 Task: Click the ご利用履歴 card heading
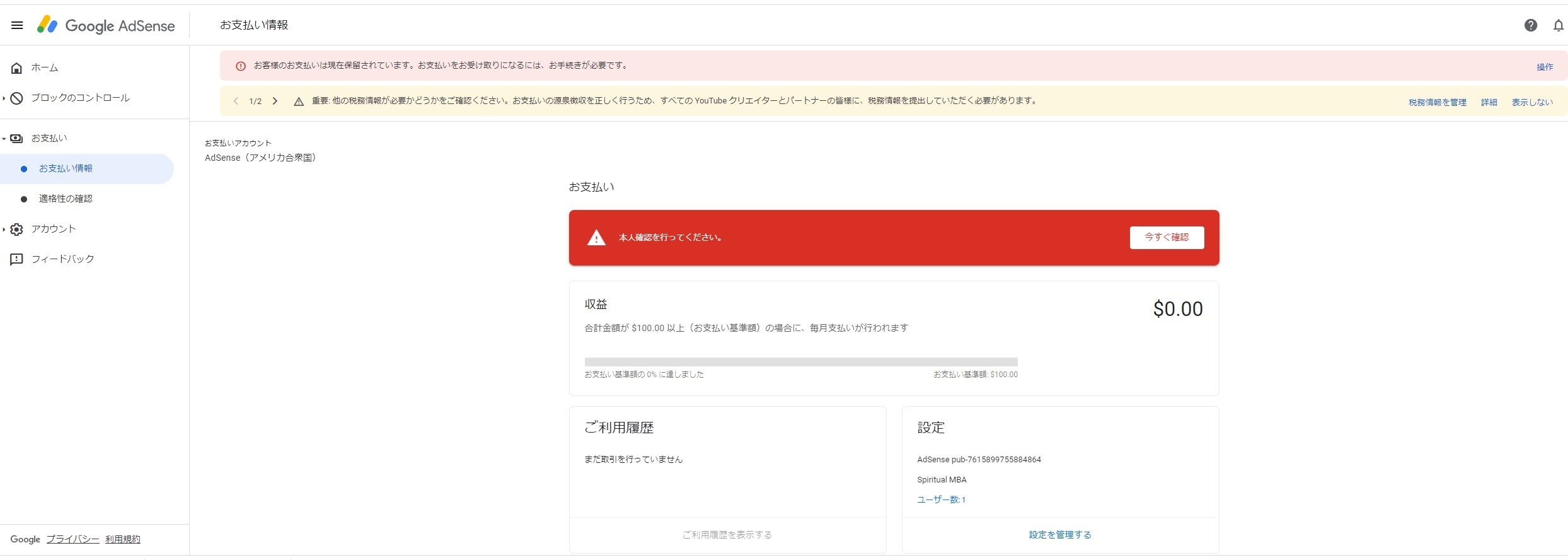point(619,428)
